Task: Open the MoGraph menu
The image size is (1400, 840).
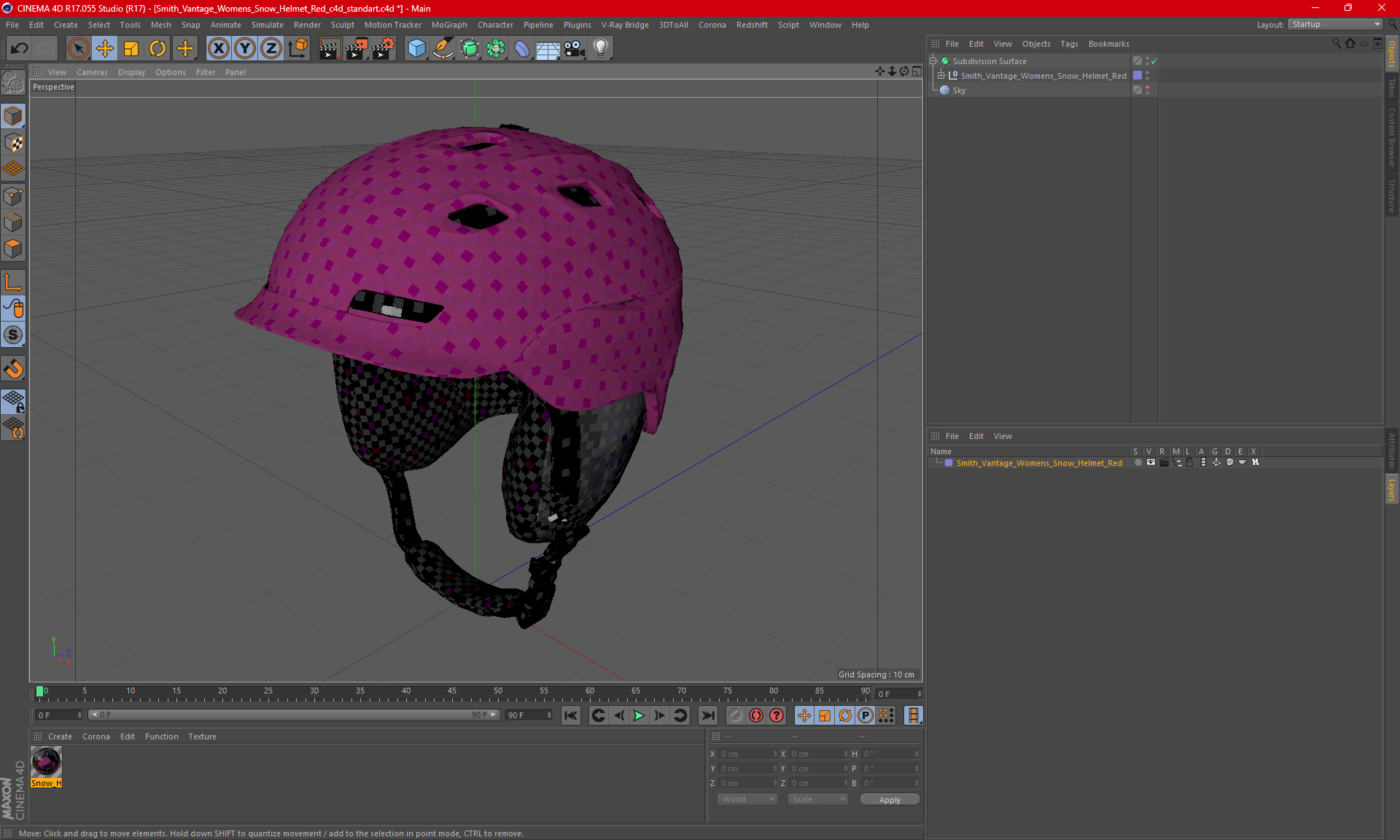Action: coord(449,25)
